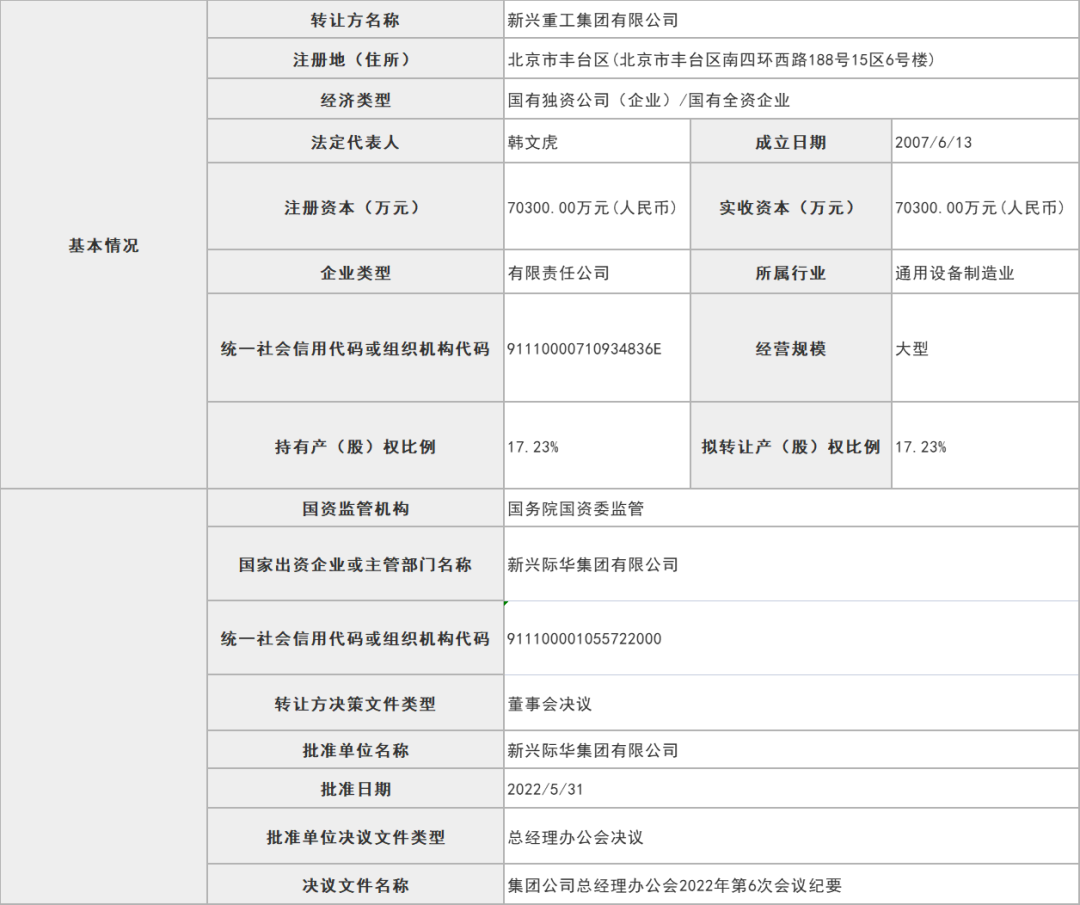The width and height of the screenshot is (1080, 905).
Task: Select the '17.23%' value beside 持有产（股）权比例
Action: click(533, 447)
